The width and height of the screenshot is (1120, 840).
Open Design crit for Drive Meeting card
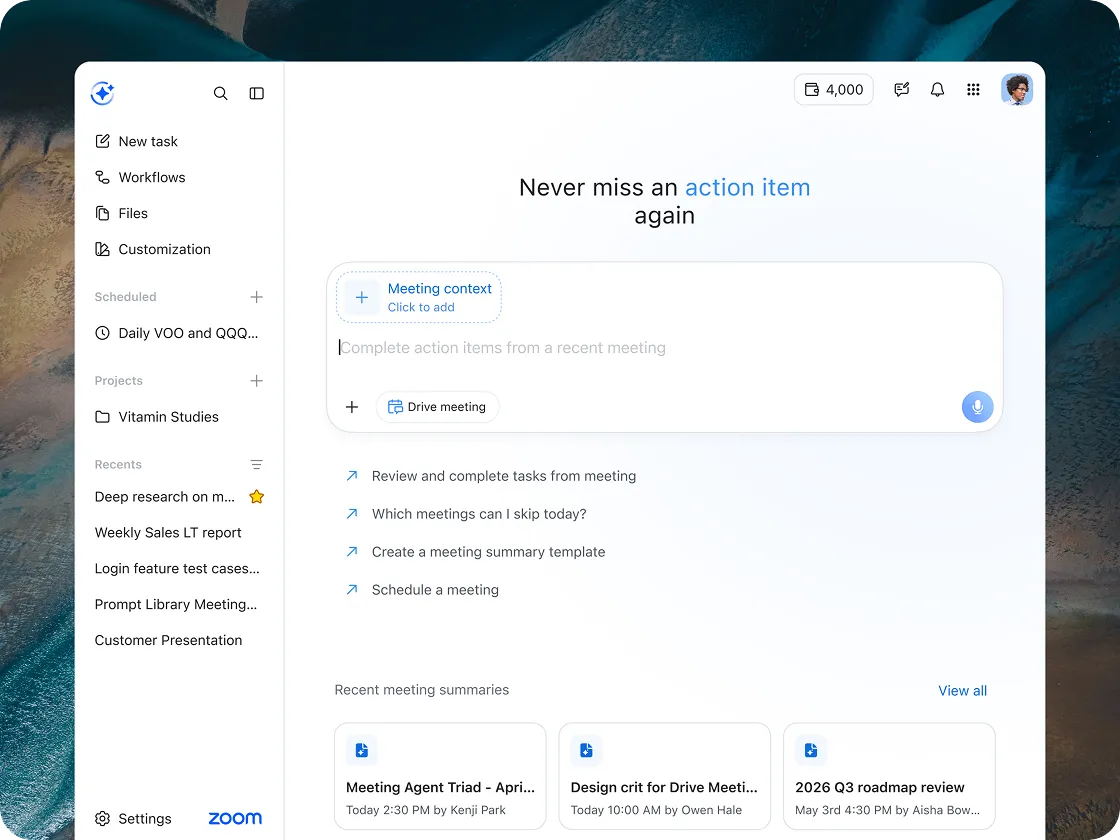[x=664, y=776]
